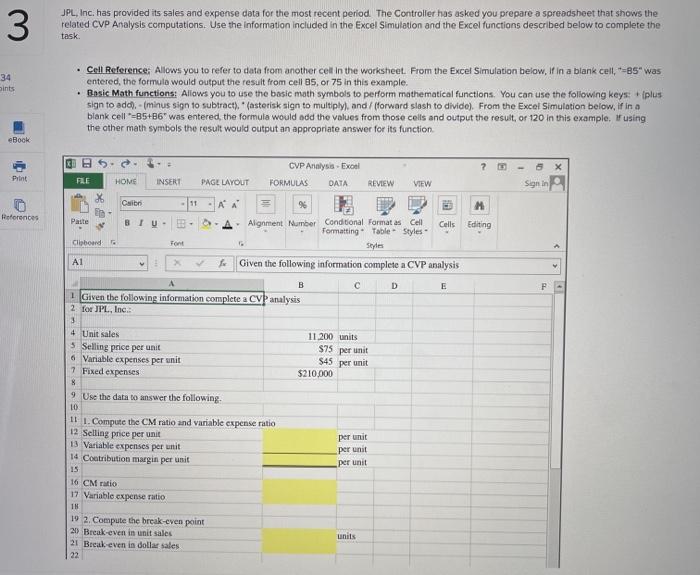Expand the Fill Color dropdown arrow
This screenshot has width=700, height=575.
[217, 224]
